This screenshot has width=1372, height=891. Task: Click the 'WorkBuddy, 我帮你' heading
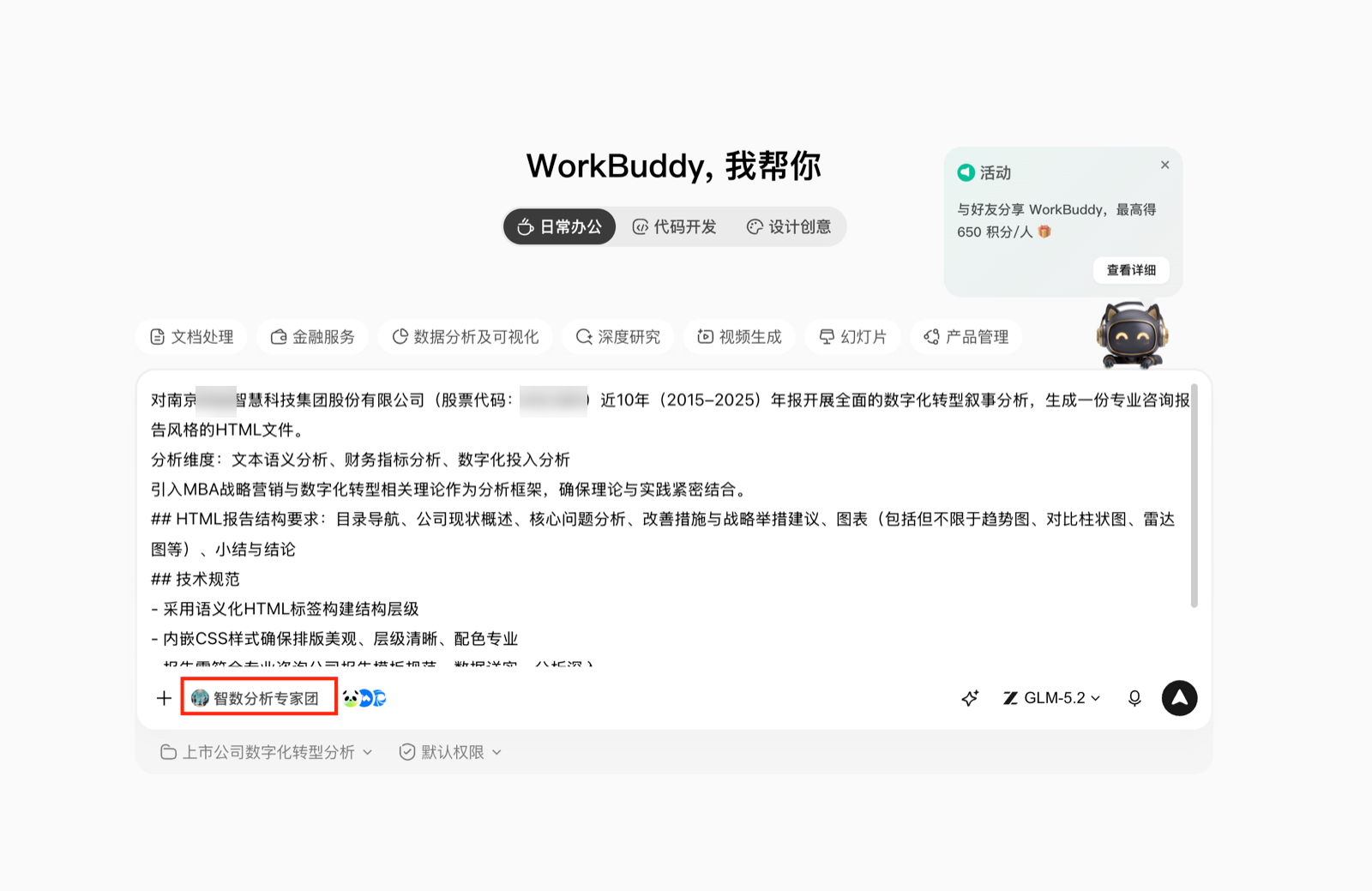coord(674,166)
